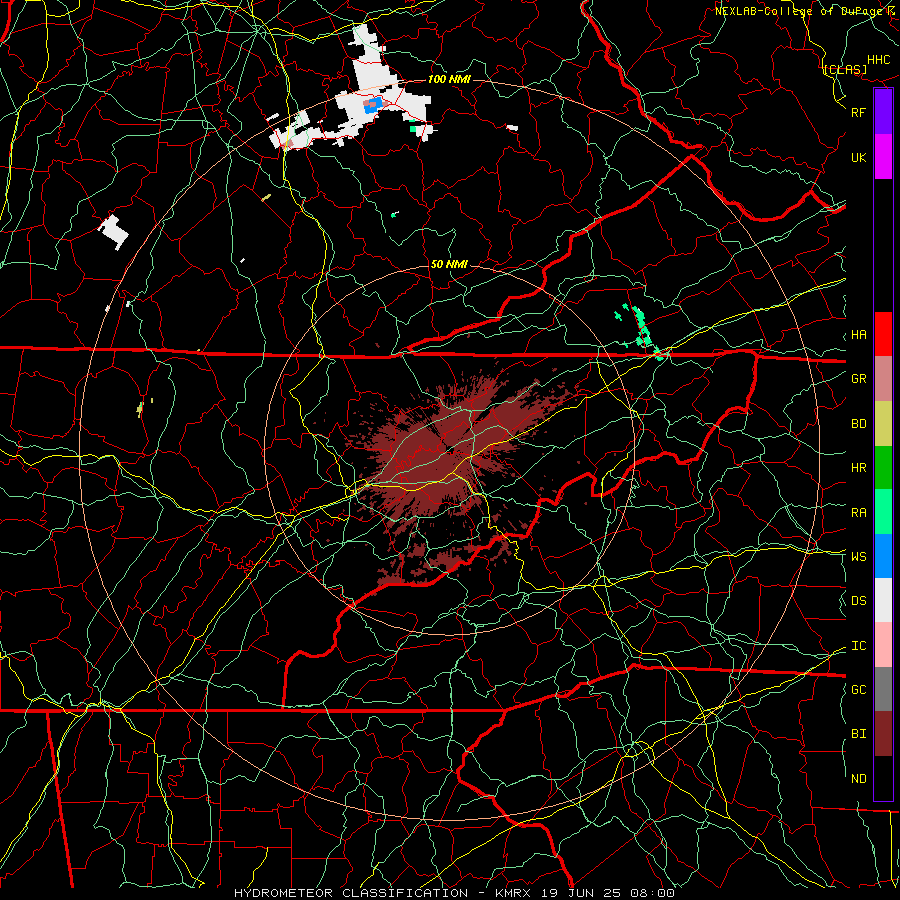
Task: Click the "DS" legend label
Action: (859, 601)
